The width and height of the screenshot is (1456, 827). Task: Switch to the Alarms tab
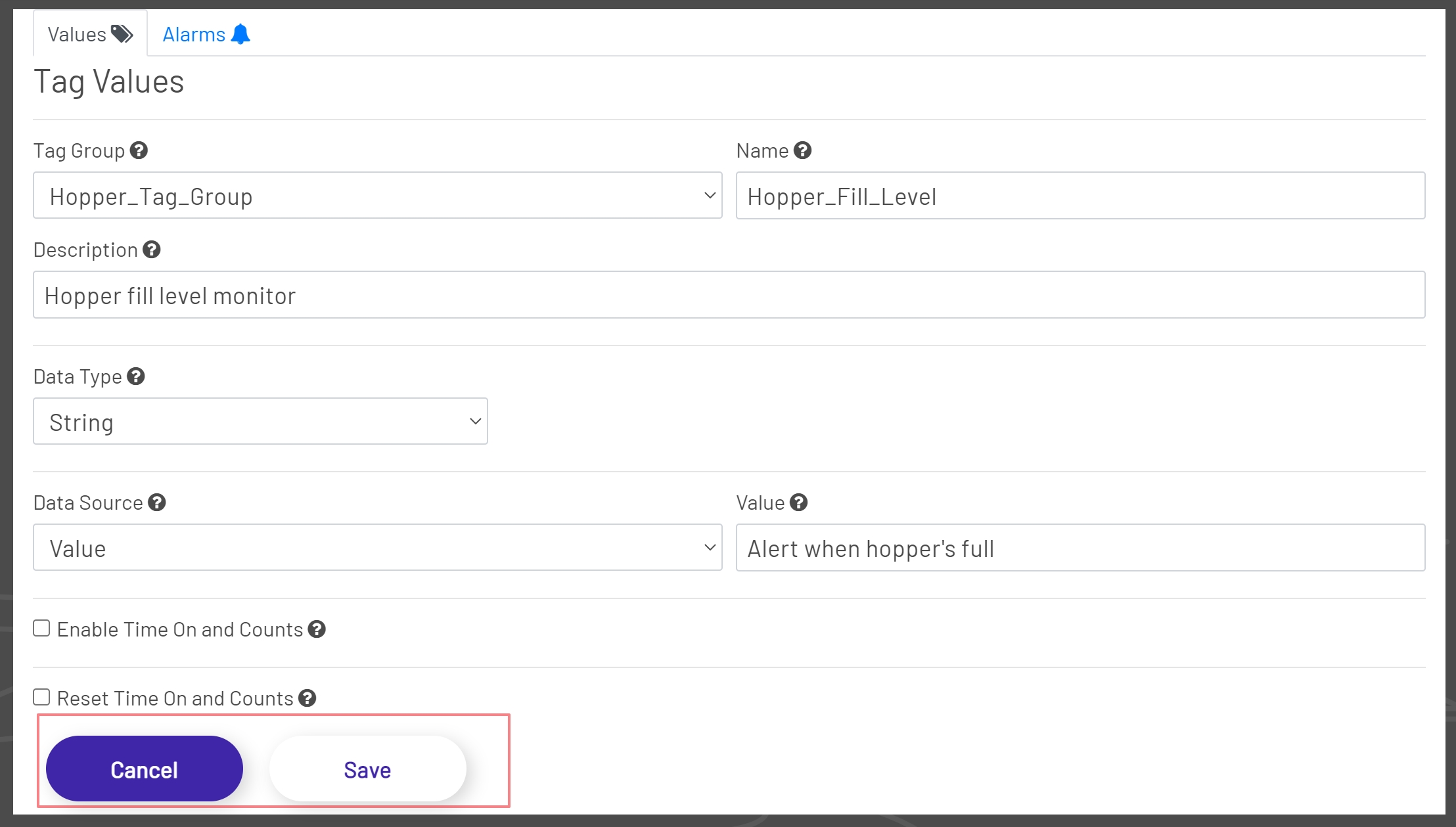point(194,33)
